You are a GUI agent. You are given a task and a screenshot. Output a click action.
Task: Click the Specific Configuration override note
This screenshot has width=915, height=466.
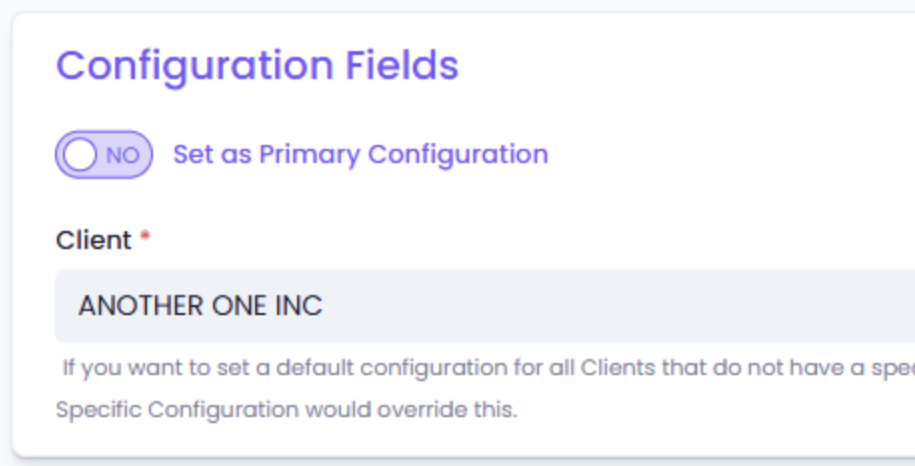tap(286, 410)
